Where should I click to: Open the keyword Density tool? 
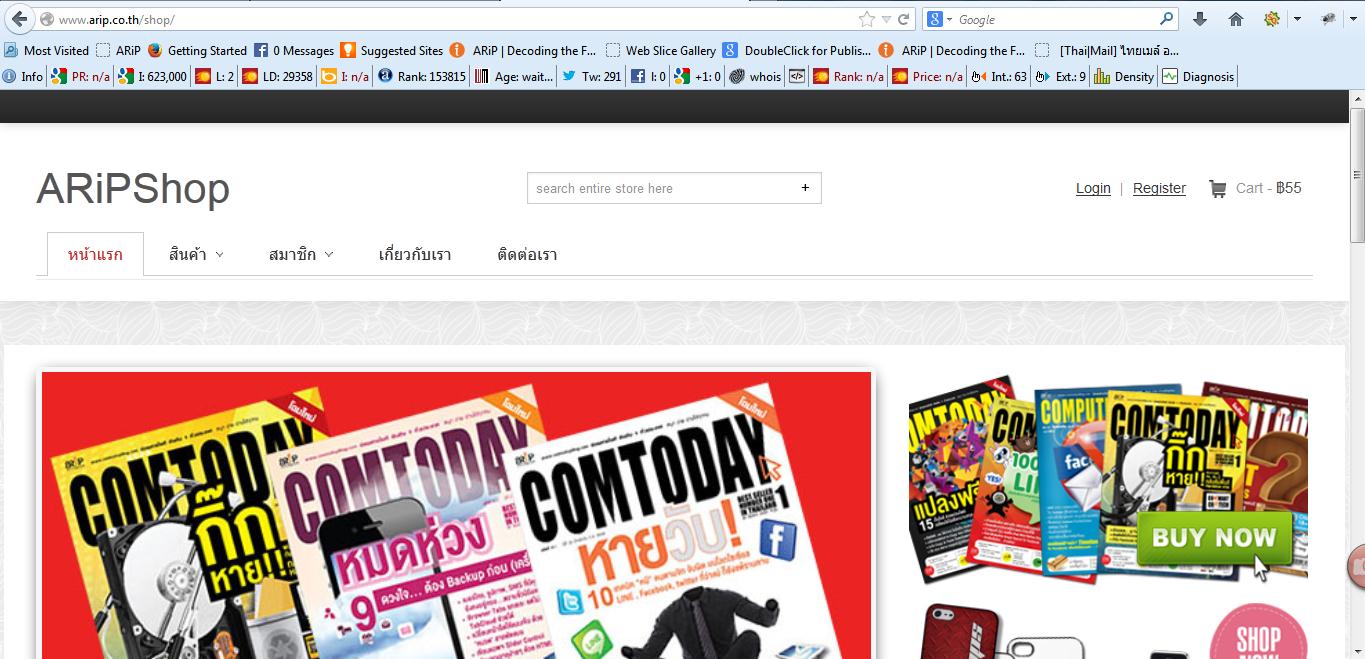click(x=1124, y=76)
